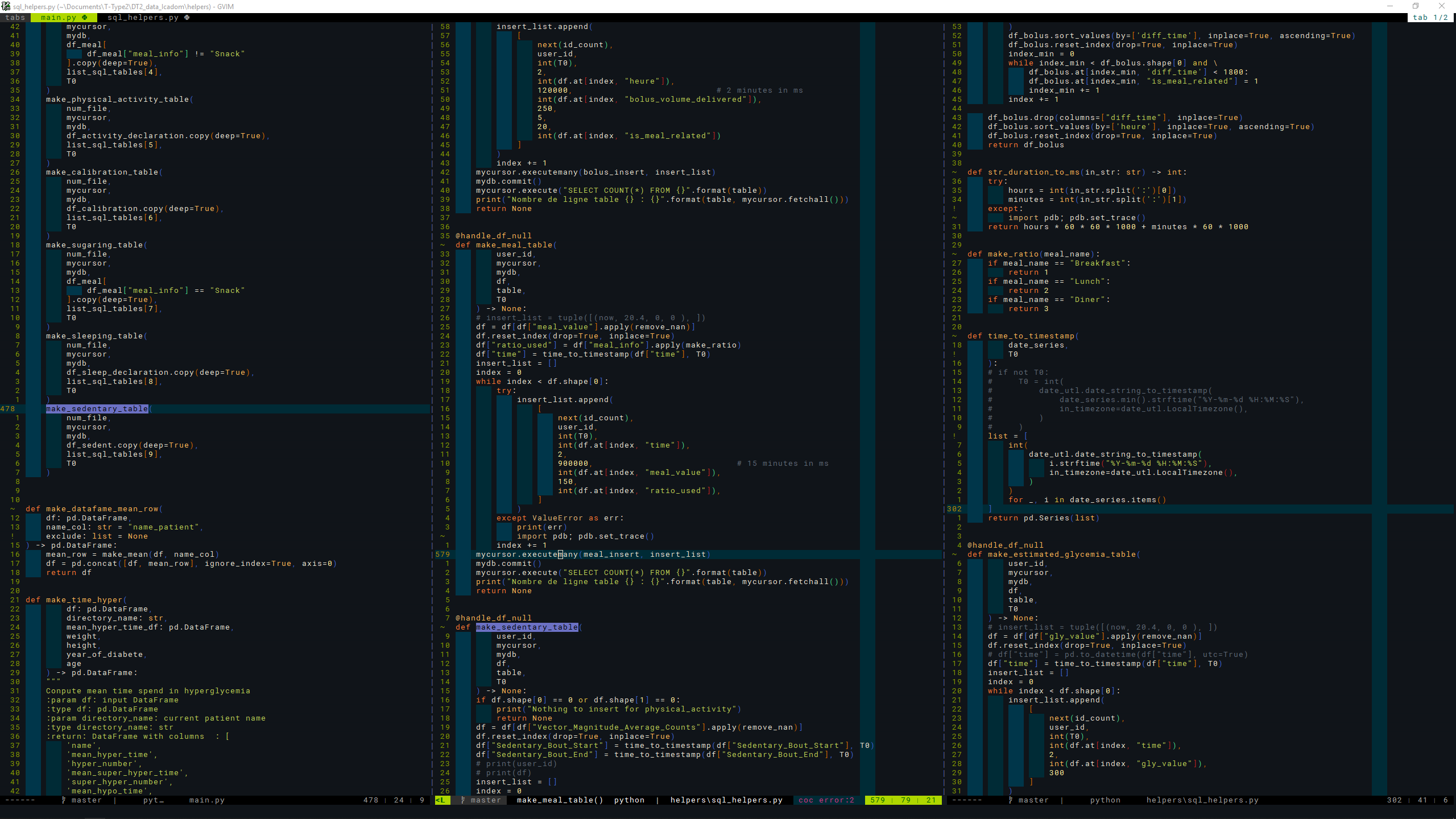Click the python filetype label in right statusline
This screenshot has height=819, width=1456.
(x=1105, y=800)
